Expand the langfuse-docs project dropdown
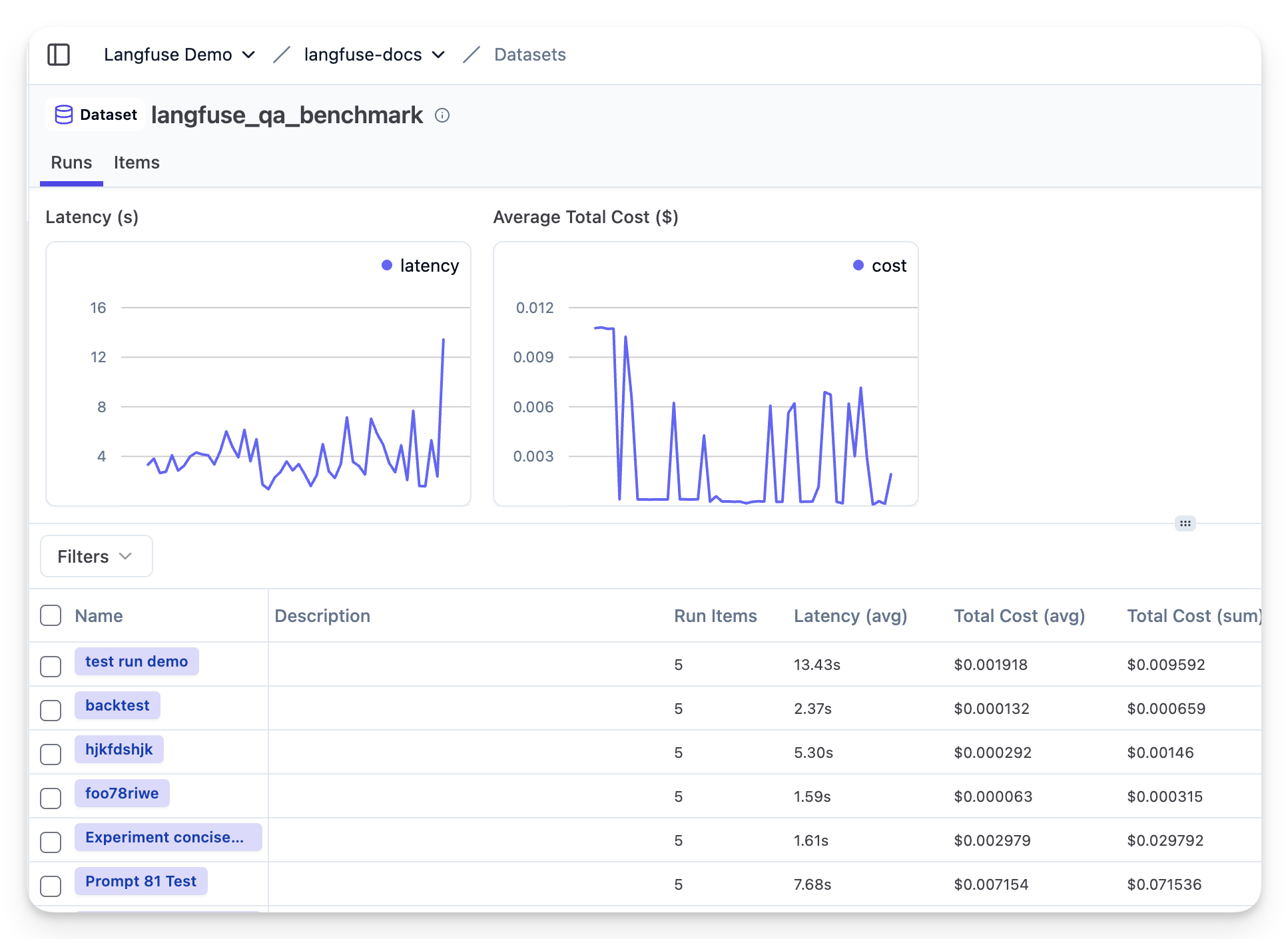The width and height of the screenshot is (1288, 939). 374,55
